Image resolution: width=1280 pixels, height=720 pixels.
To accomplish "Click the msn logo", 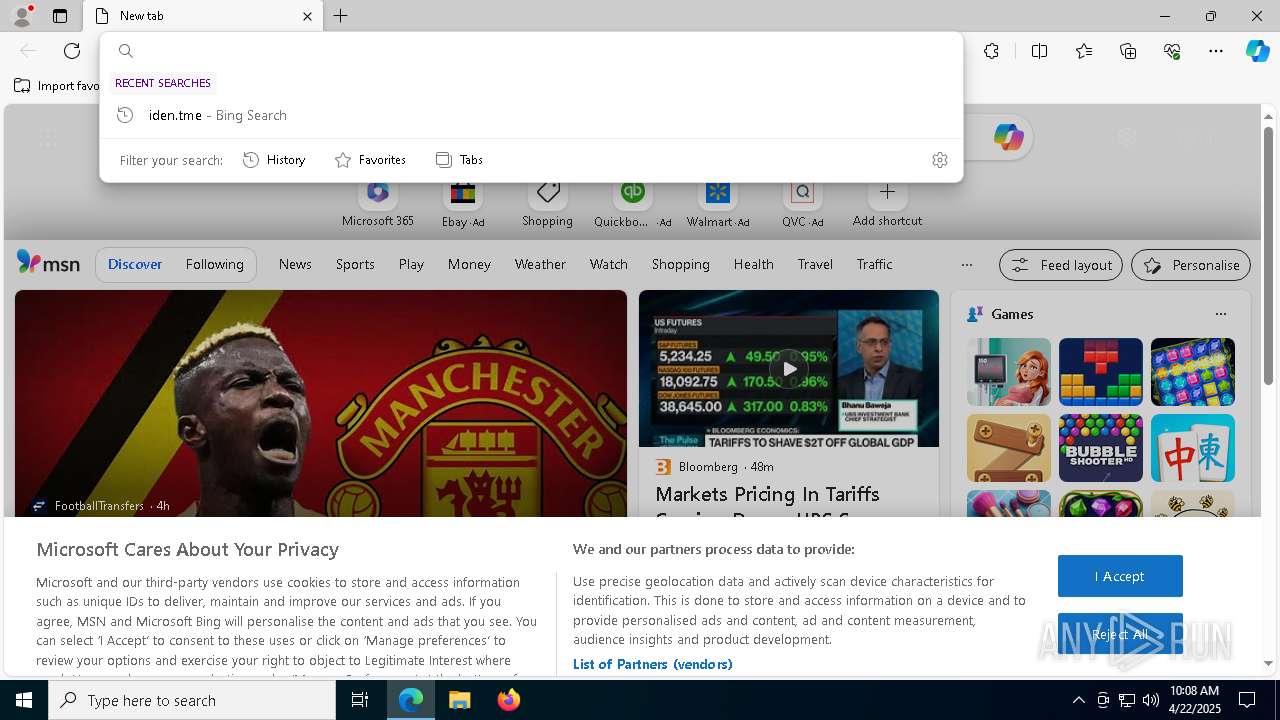I will 48,263.
